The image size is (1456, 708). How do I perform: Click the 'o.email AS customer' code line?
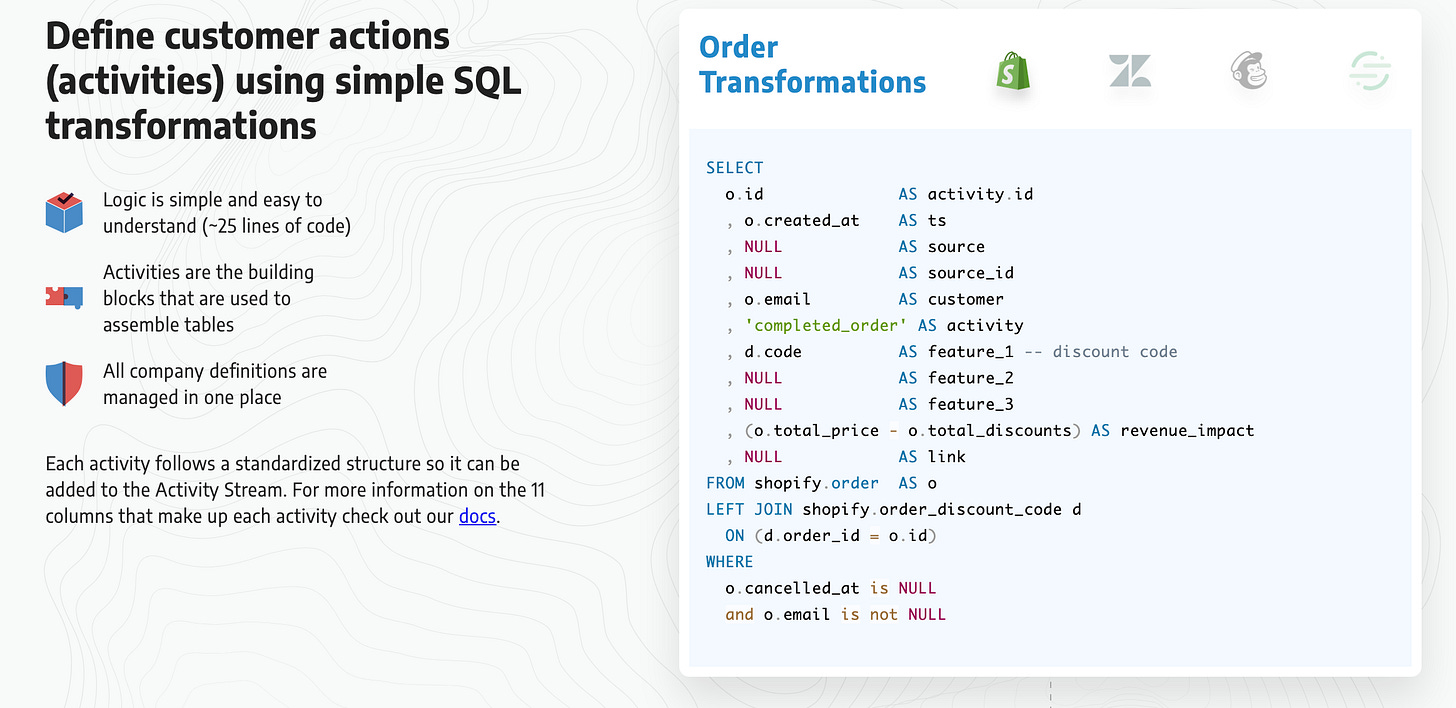[x=865, y=299]
